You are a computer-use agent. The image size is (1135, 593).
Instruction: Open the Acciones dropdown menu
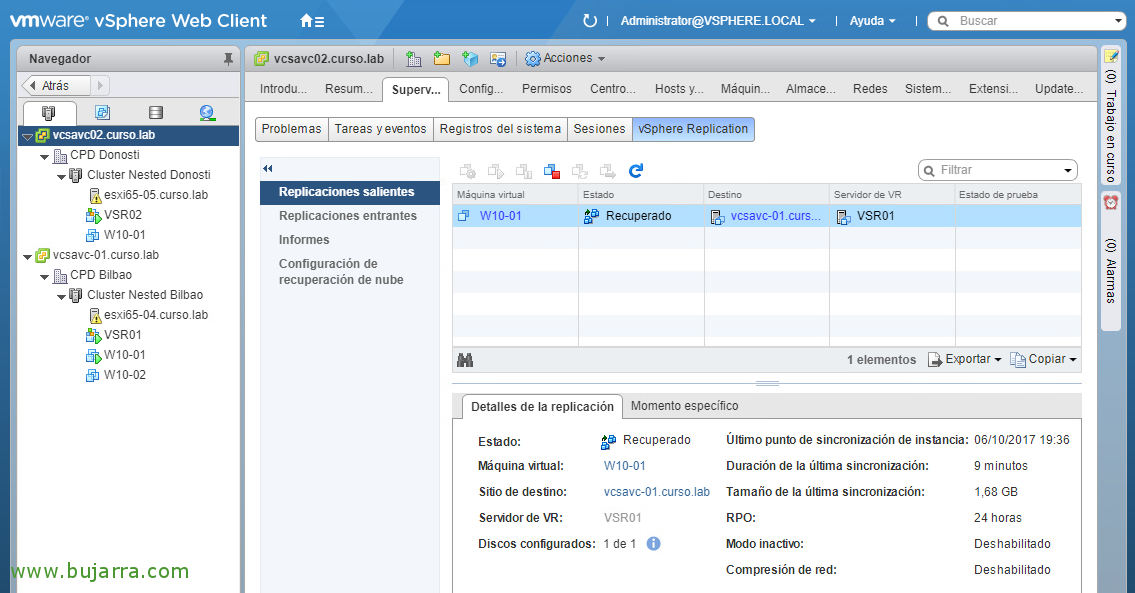(574, 58)
